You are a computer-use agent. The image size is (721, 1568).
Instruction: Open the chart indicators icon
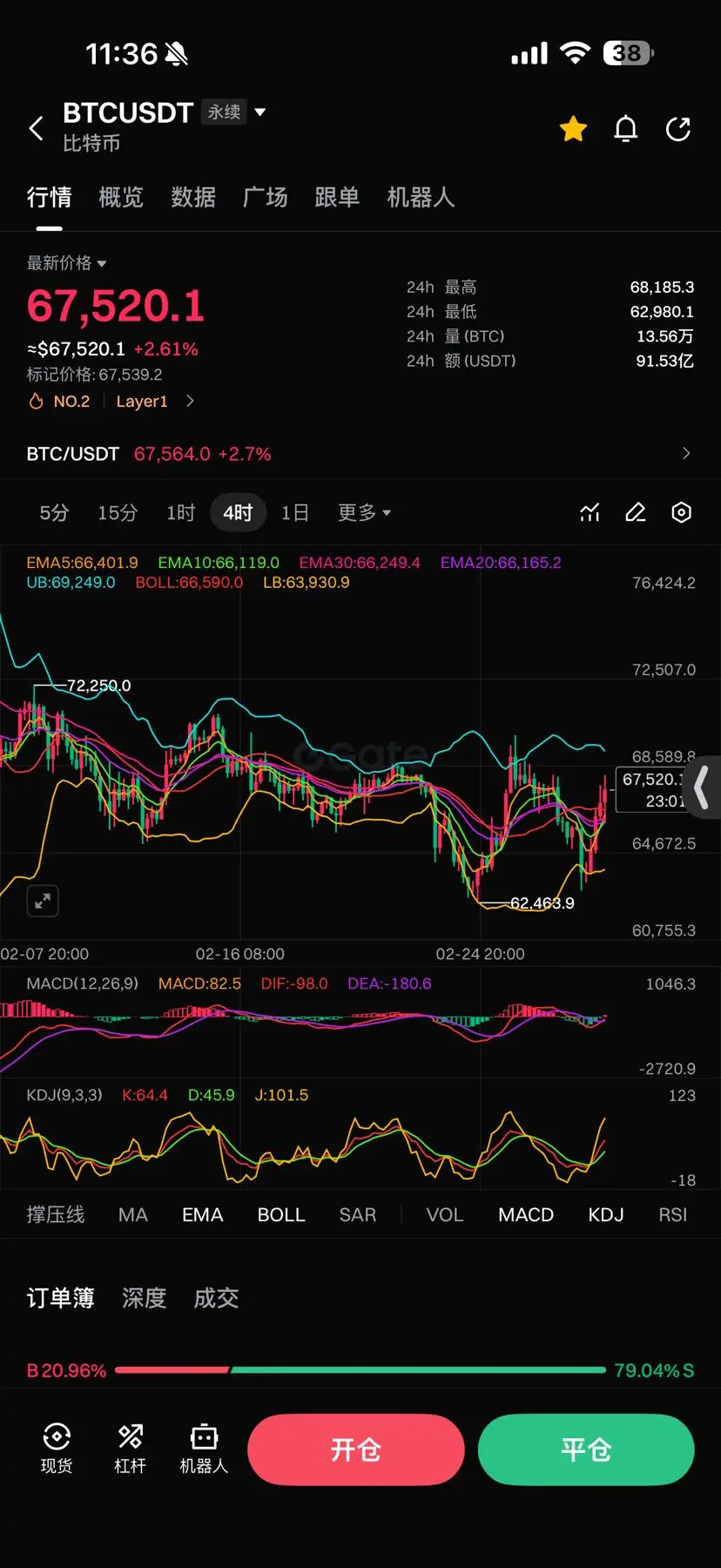pos(590,513)
